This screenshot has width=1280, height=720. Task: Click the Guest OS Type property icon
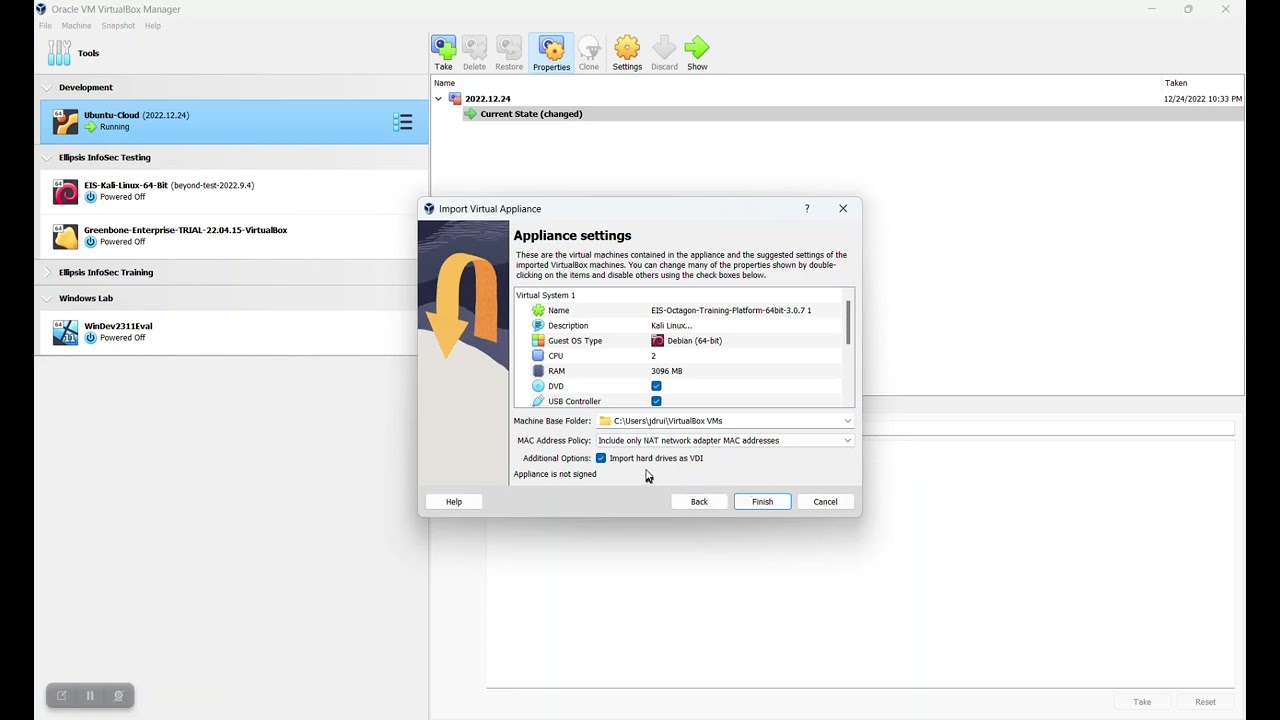point(538,340)
